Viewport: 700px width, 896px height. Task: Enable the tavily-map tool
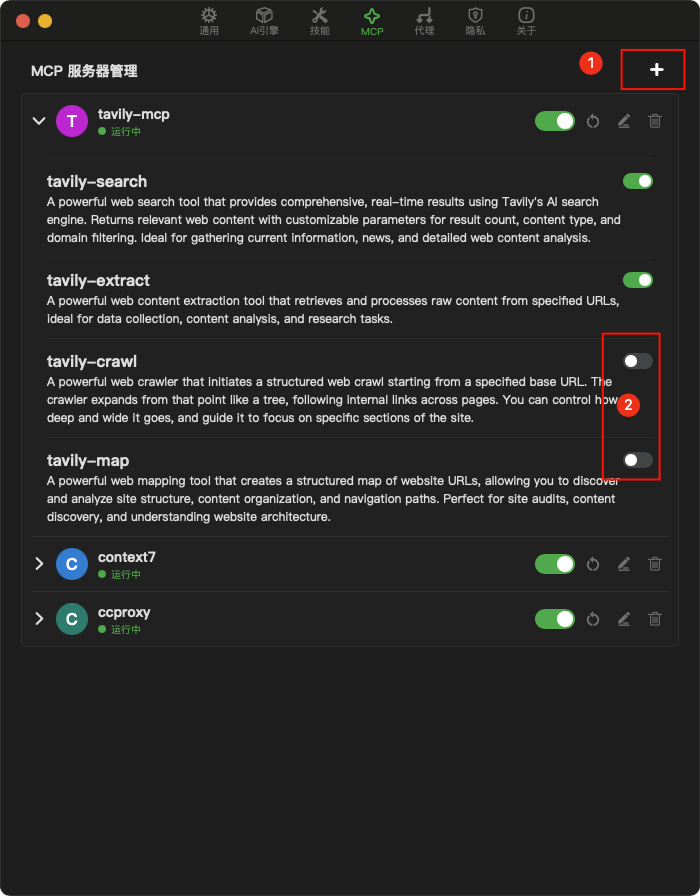click(638, 460)
